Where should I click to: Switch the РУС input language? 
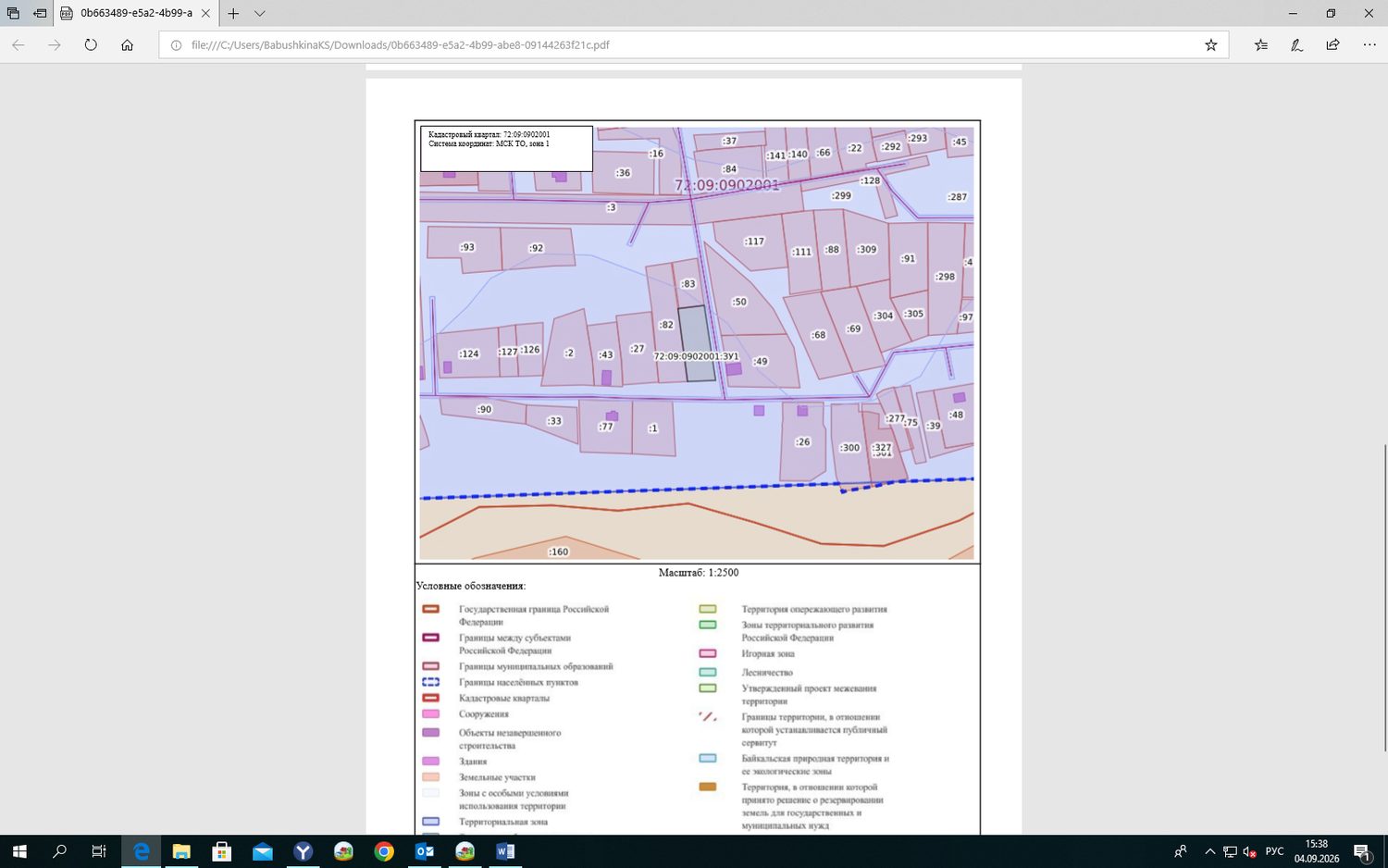pyautogui.click(x=1275, y=851)
